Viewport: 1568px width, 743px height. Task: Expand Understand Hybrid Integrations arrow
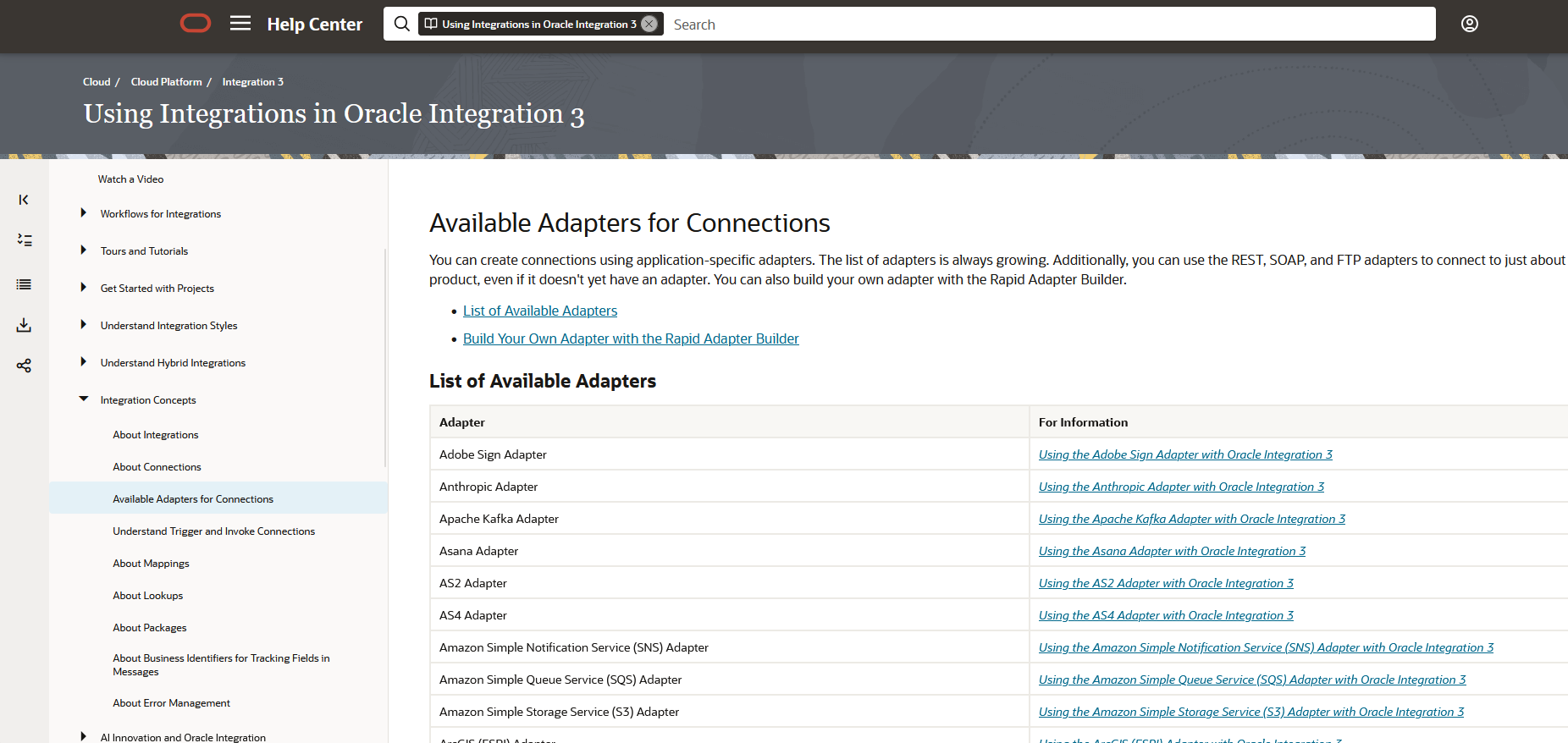(83, 362)
